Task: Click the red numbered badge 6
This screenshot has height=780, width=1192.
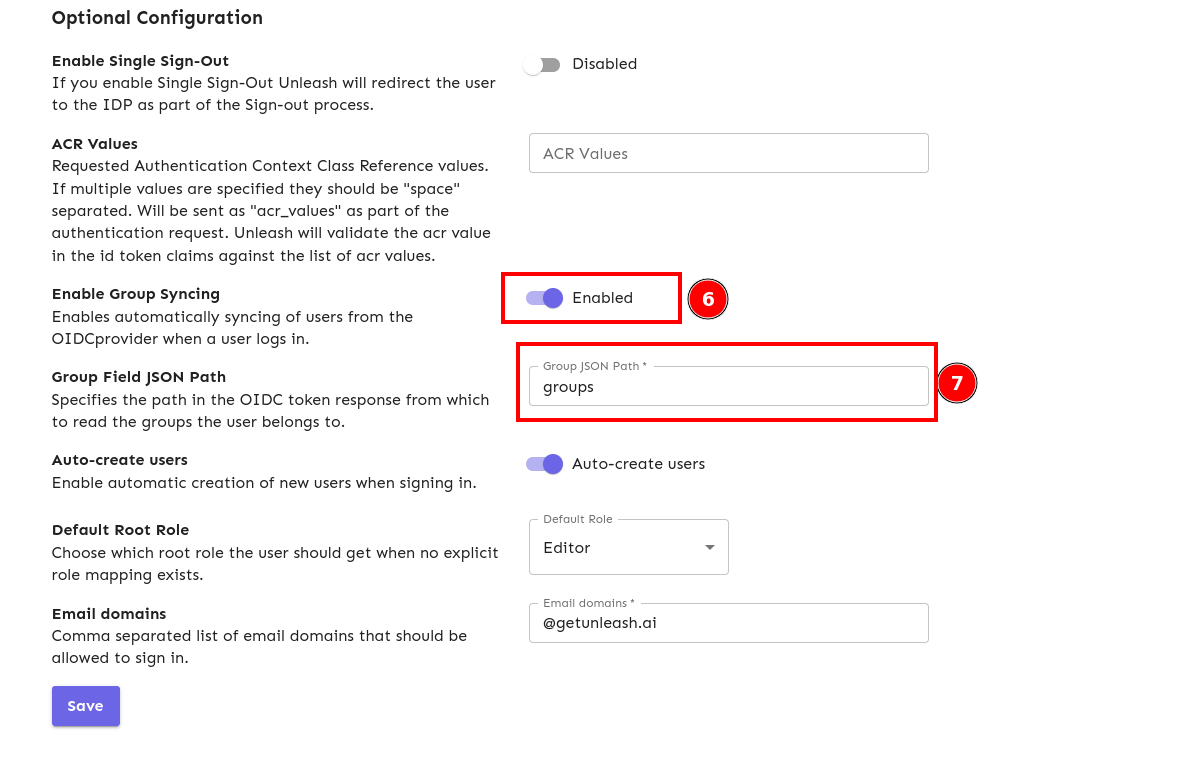Action: pos(708,298)
